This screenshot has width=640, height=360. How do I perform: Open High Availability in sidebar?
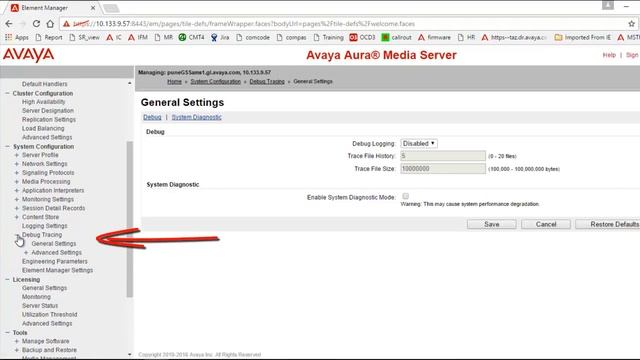click(44, 102)
